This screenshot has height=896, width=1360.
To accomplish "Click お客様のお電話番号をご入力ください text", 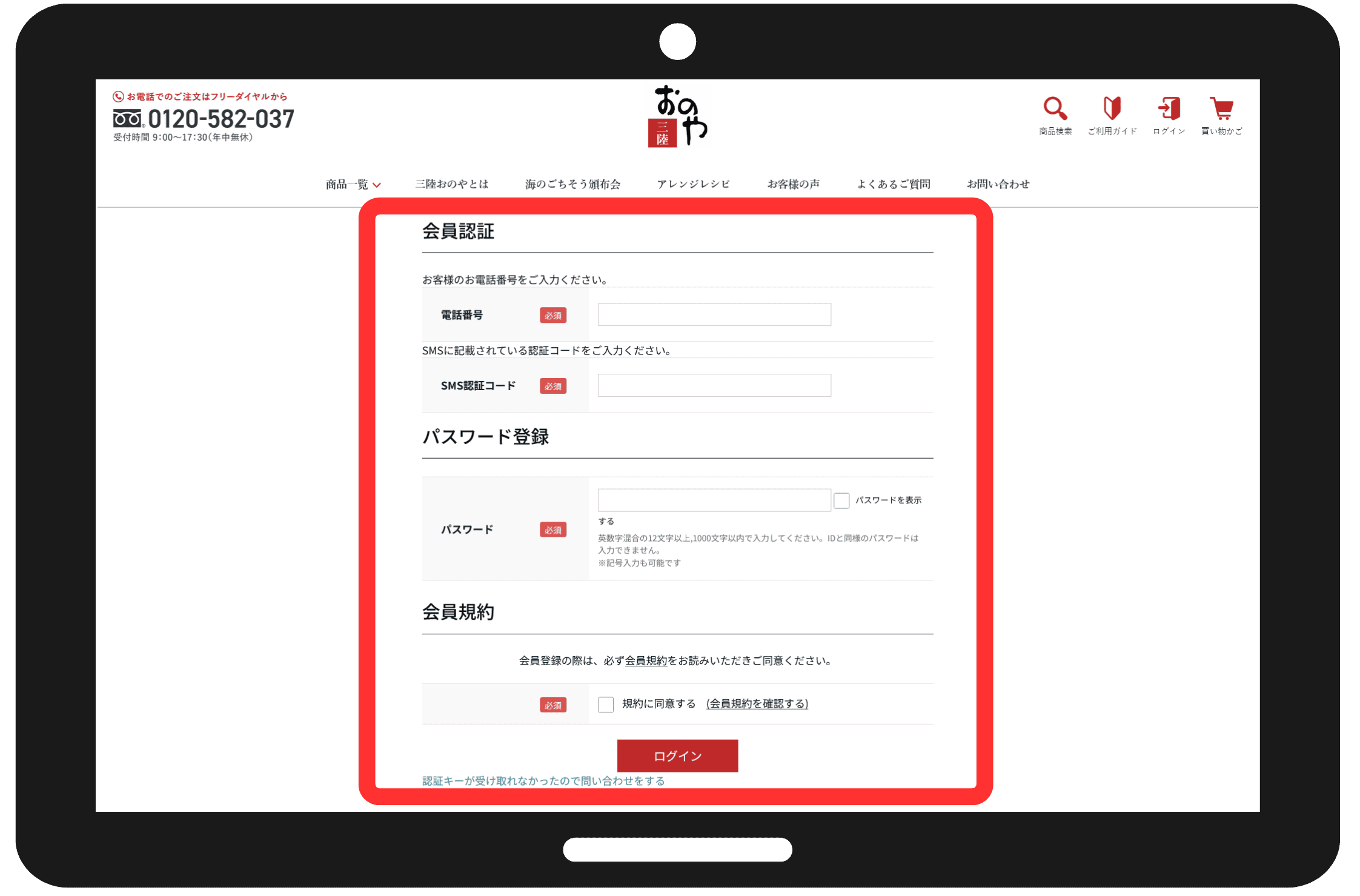I will [515, 280].
